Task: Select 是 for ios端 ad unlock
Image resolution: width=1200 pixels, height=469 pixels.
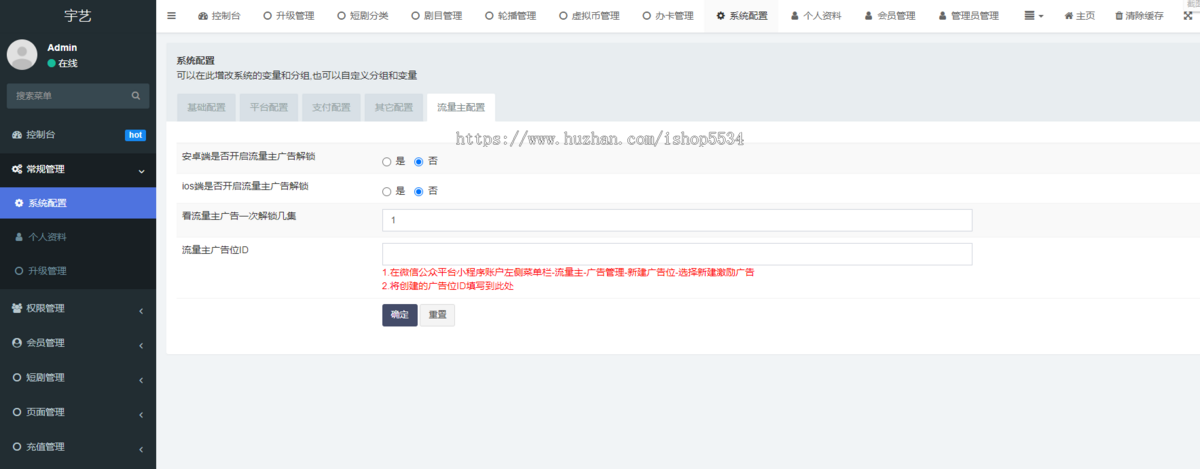Action: point(387,191)
